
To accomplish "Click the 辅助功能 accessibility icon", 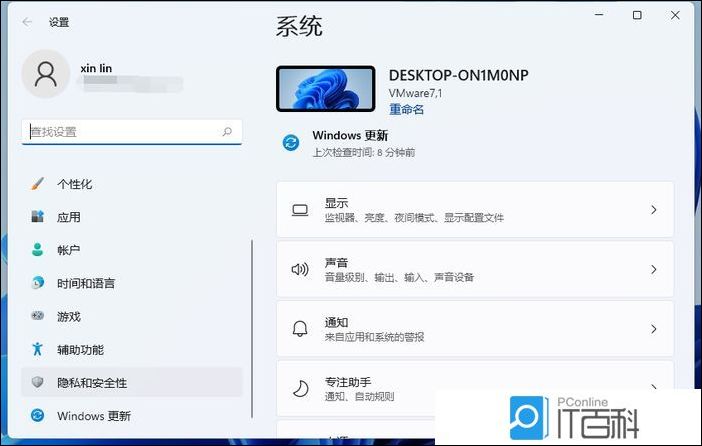I will point(38,349).
